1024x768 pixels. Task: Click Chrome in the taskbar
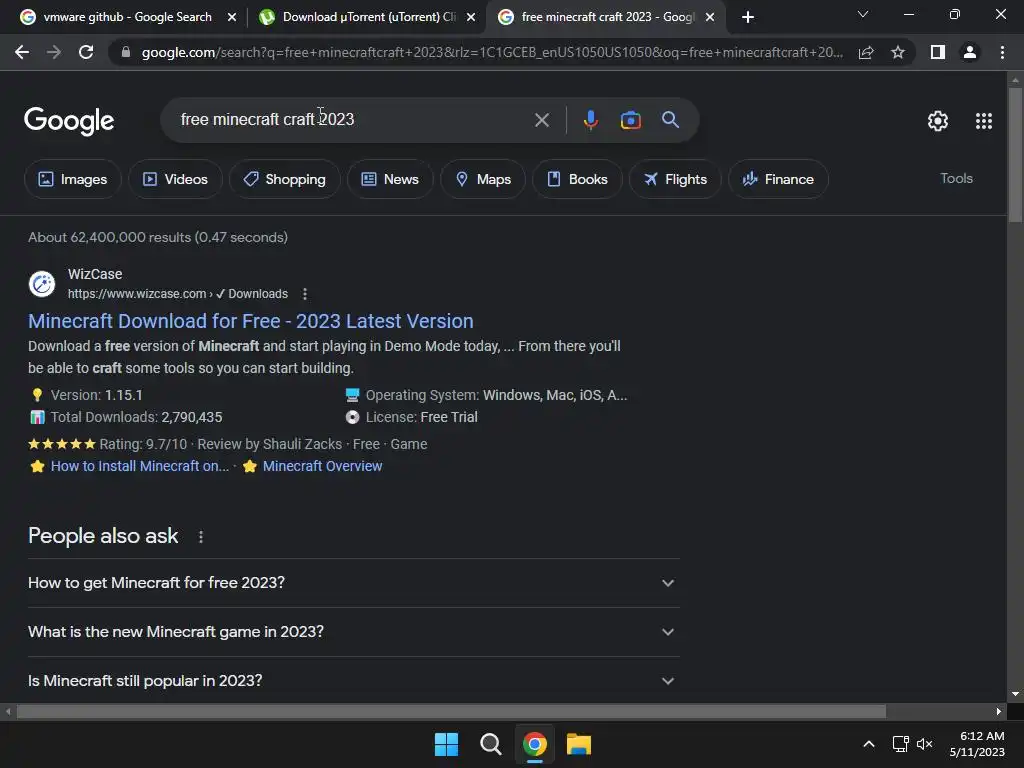(x=534, y=744)
